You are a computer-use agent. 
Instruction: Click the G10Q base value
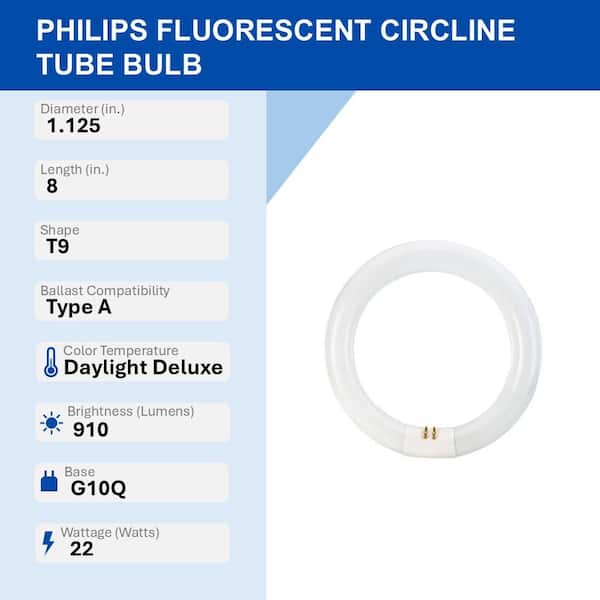click(98, 490)
